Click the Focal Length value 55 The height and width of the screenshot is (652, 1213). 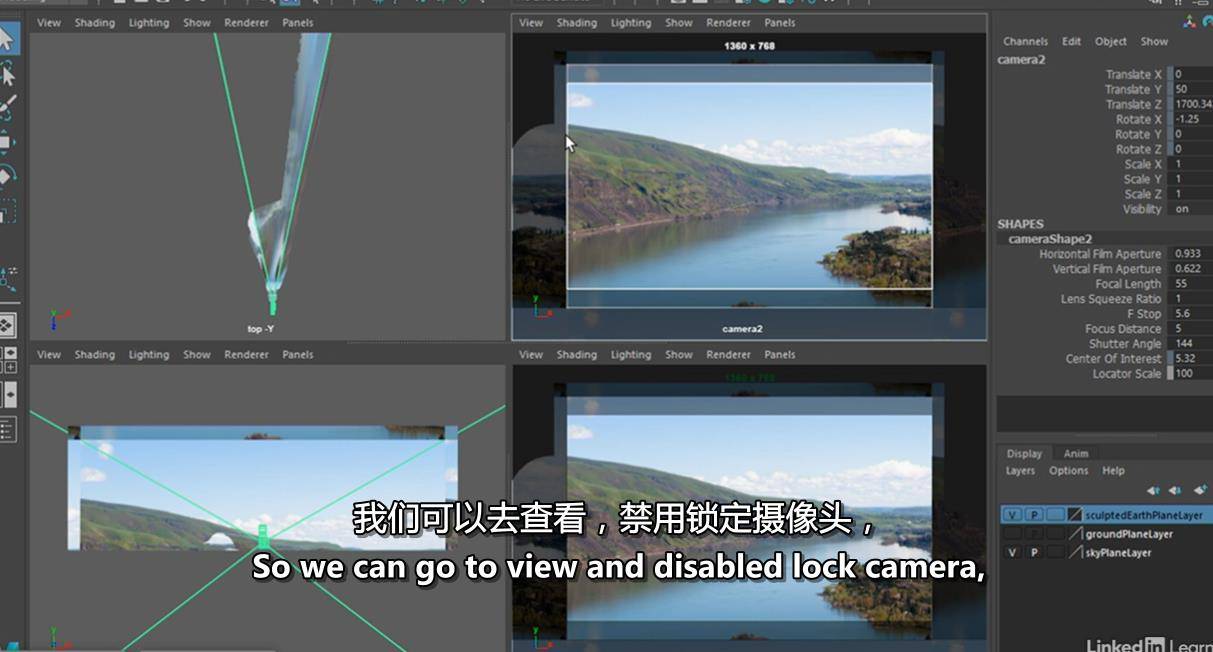1193,284
